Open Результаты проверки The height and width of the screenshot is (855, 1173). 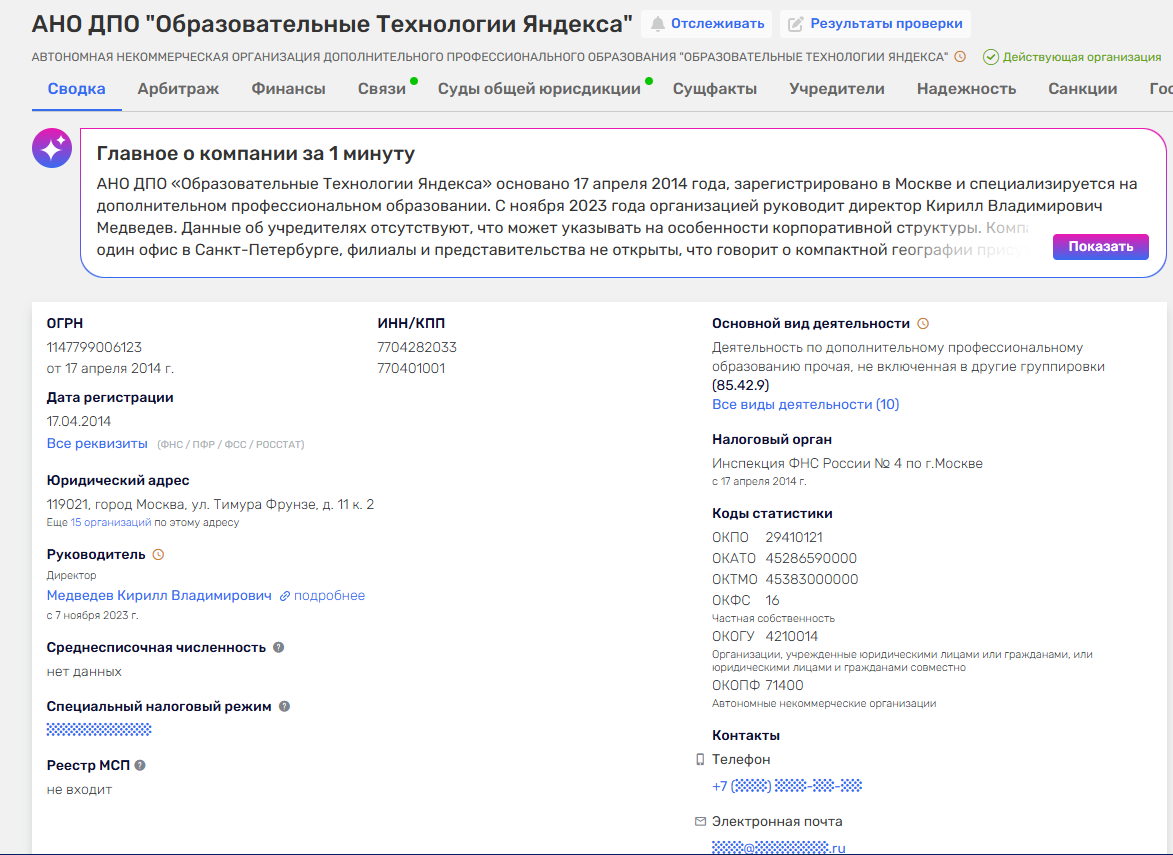[x=875, y=24]
